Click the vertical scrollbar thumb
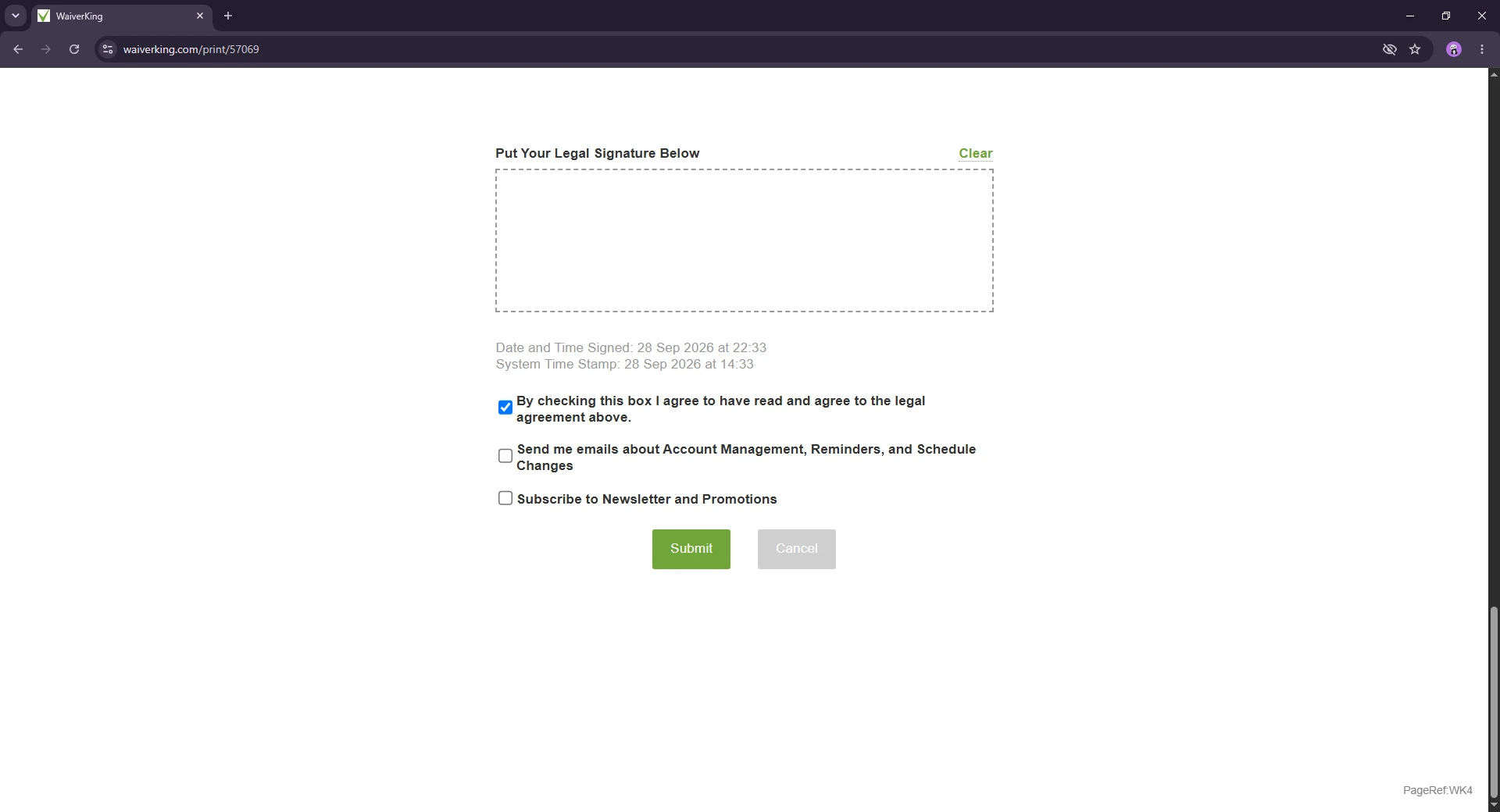This screenshot has height=812, width=1500. tap(1494, 703)
